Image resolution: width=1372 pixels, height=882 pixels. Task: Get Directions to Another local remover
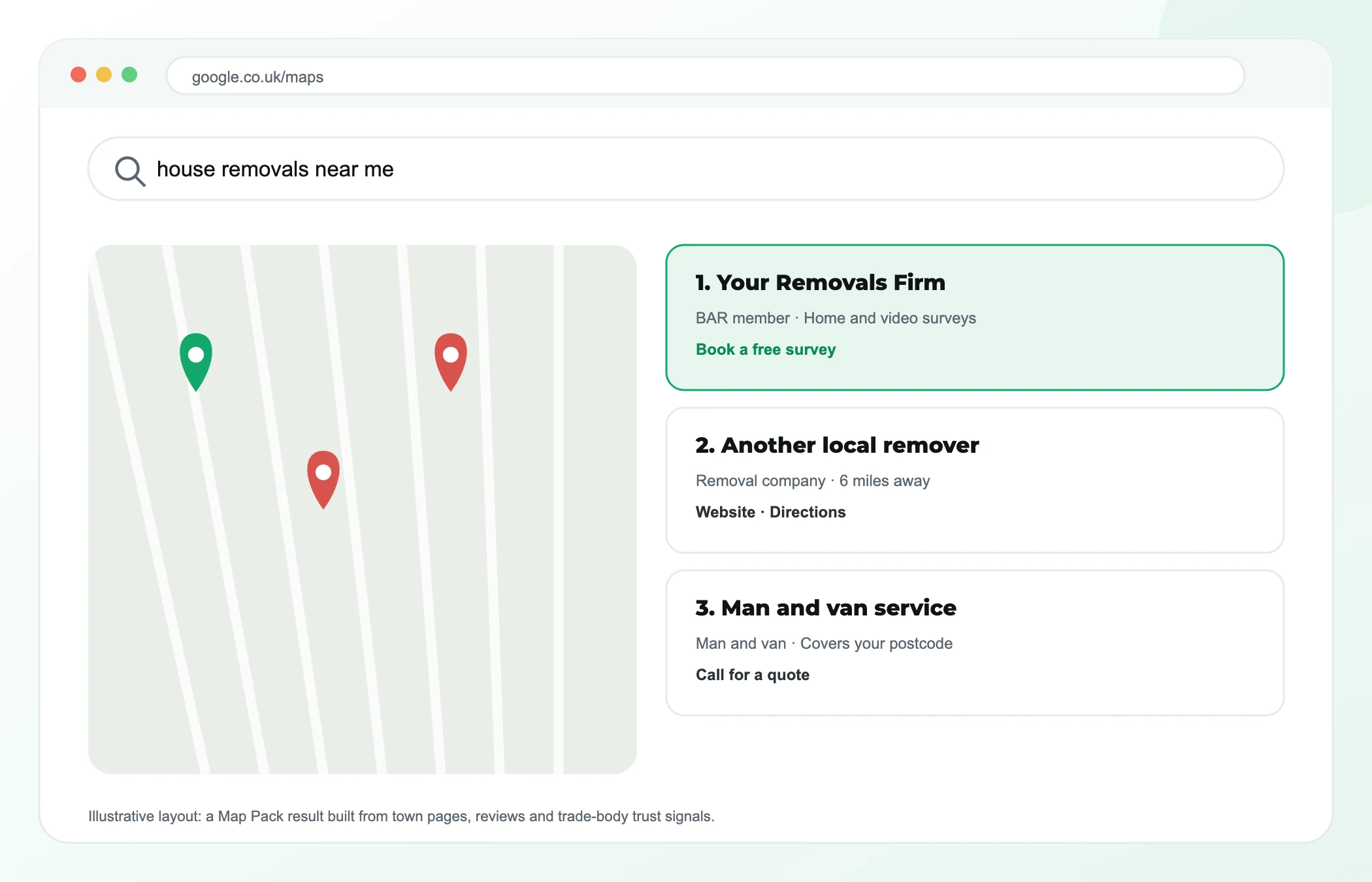pyautogui.click(x=808, y=512)
